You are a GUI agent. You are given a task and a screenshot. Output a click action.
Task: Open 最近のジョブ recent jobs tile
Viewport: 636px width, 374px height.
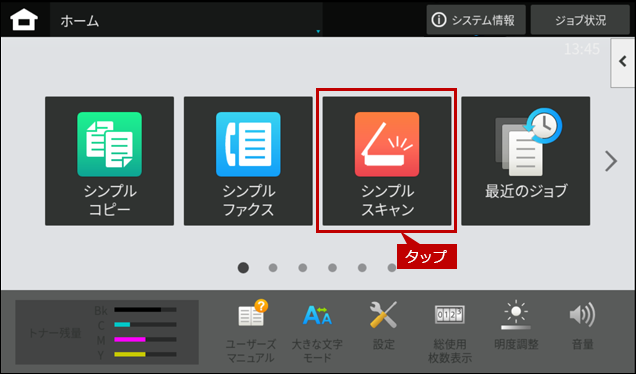coord(526,161)
